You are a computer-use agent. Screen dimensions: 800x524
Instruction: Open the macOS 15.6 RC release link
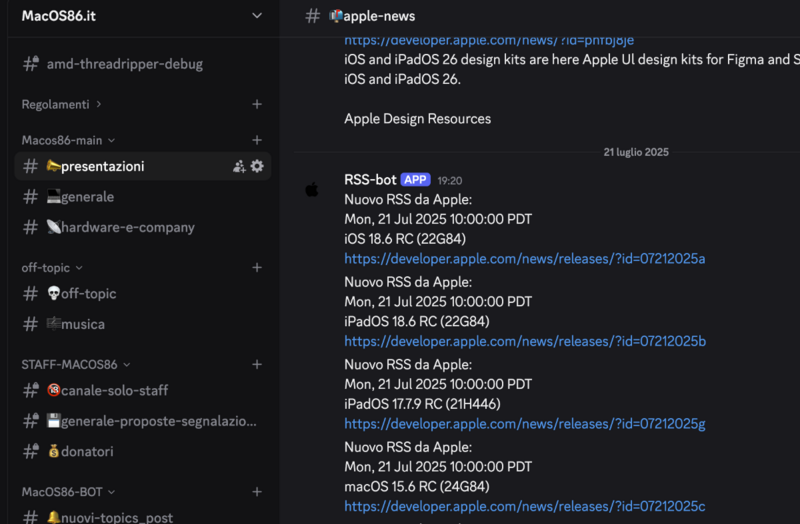(x=525, y=507)
